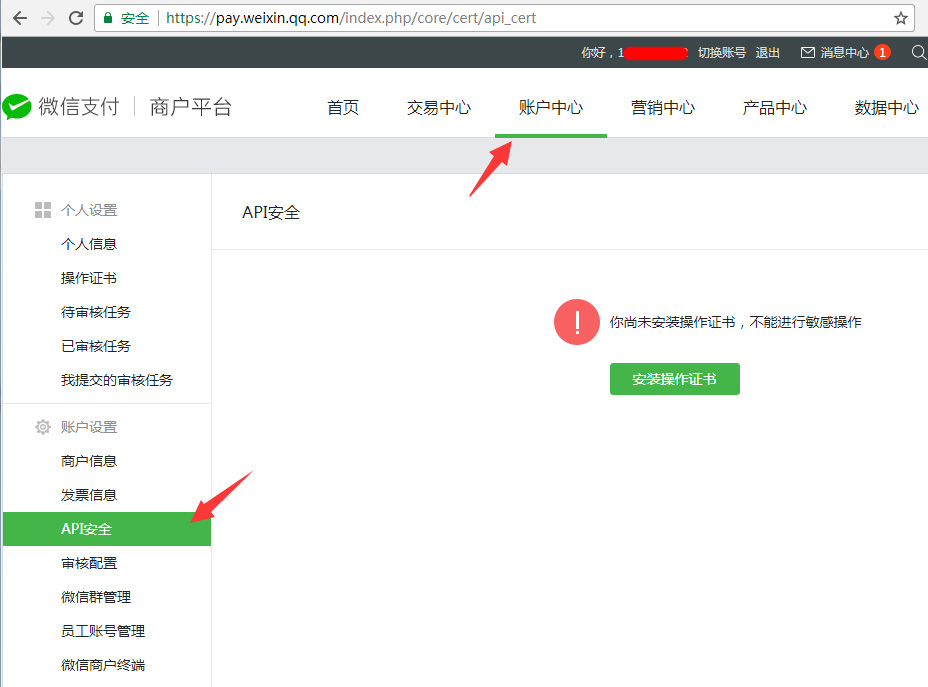Click the 安装操作证书 button
The image size is (928, 687).
click(x=674, y=379)
